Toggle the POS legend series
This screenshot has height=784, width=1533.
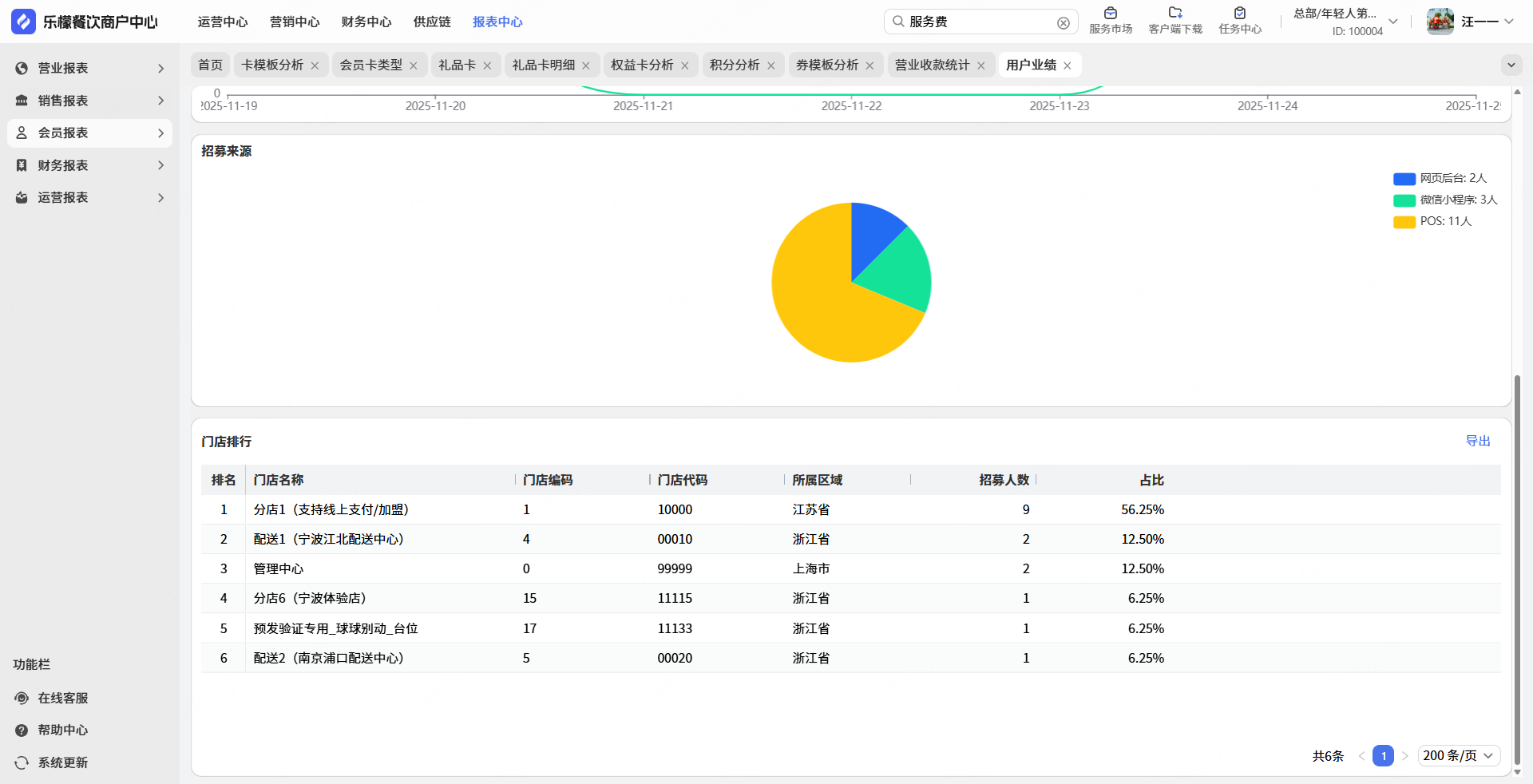point(1432,222)
